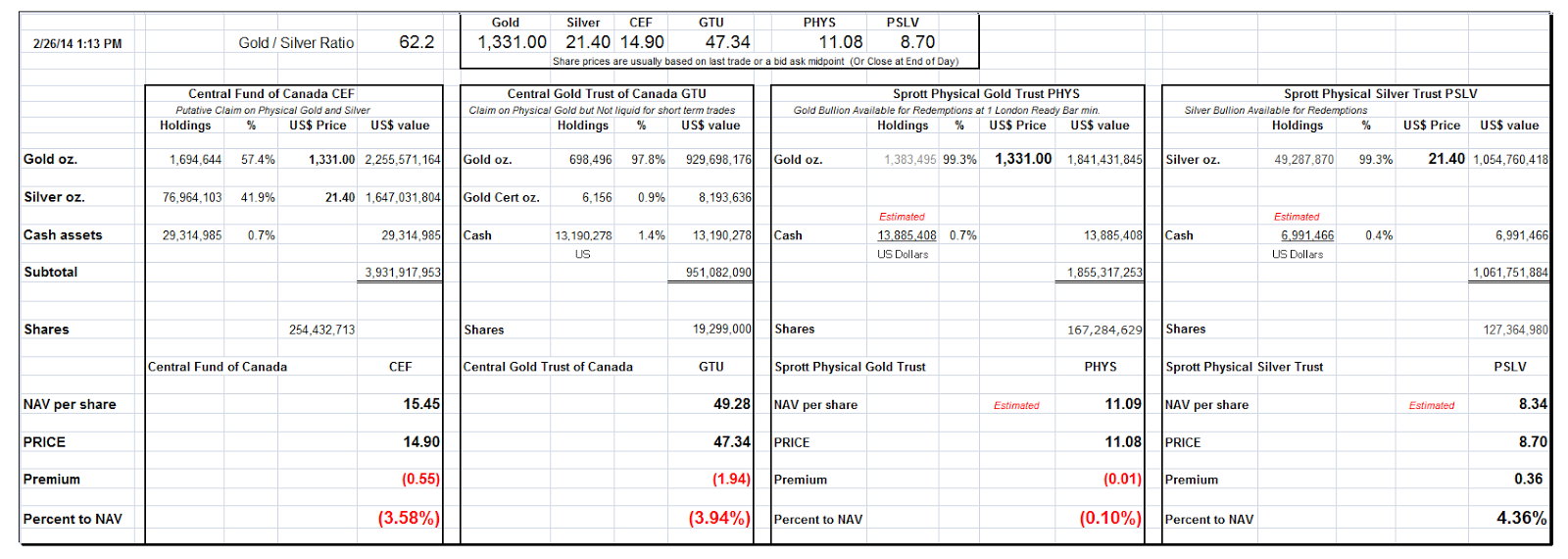This screenshot has width=1568, height=559.
Task: Click PSLV silver value 1,054,760,418
Action: coord(1510,160)
